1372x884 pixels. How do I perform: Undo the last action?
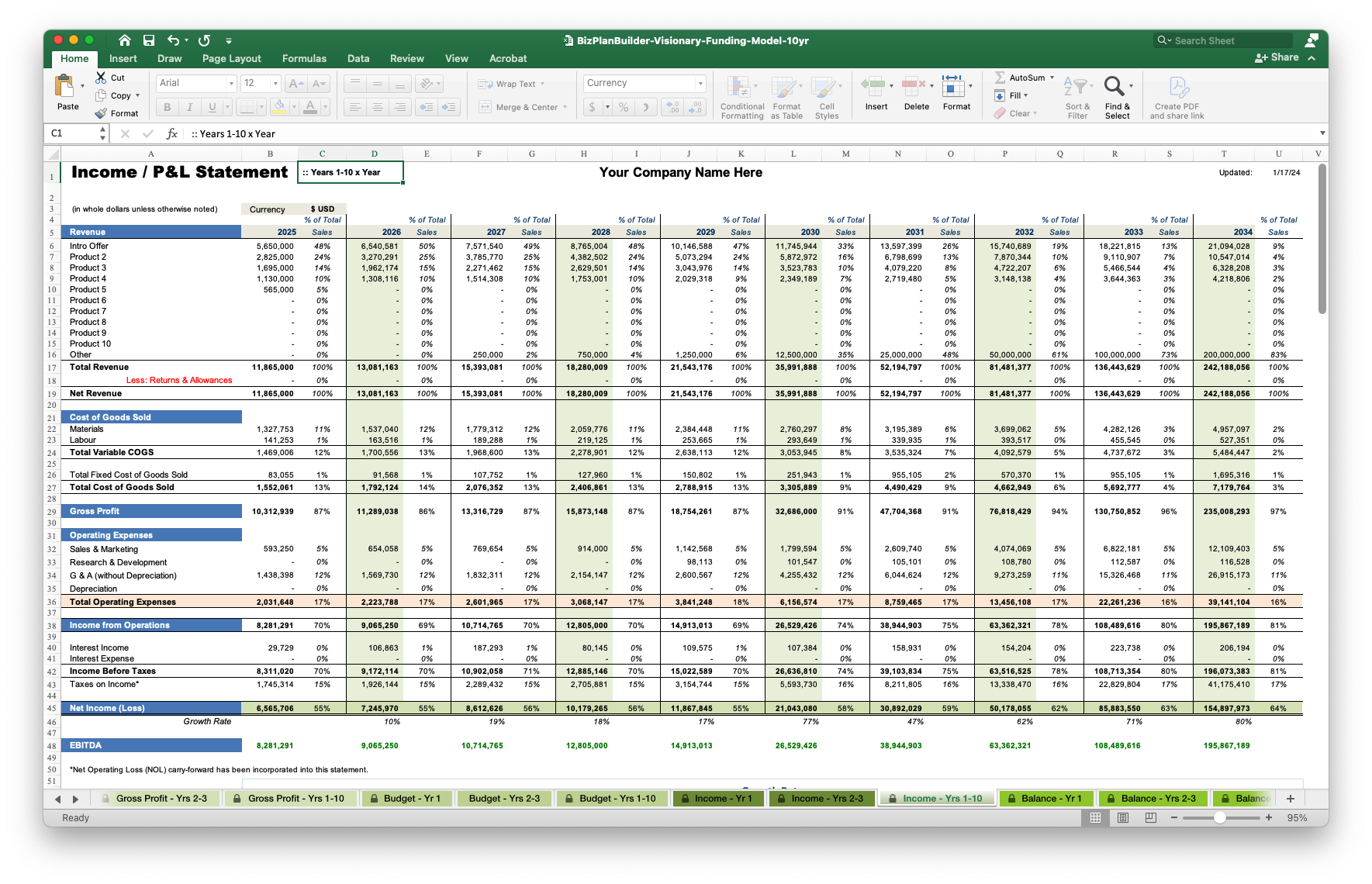173,40
